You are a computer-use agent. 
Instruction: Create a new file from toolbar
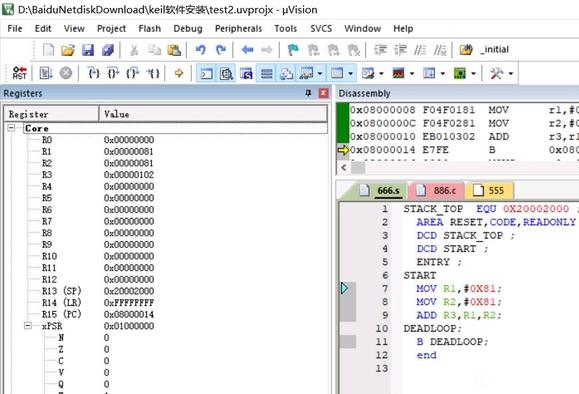[x=48, y=50]
